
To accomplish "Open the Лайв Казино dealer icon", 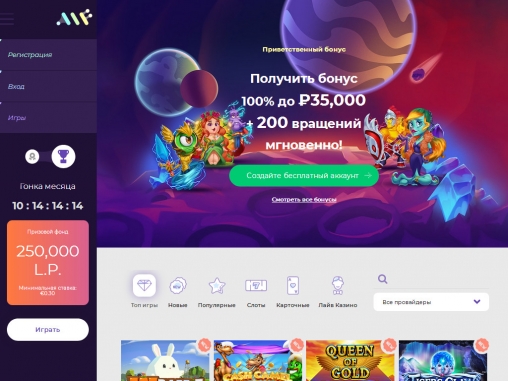I will pyautogui.click(x=338, y=285).
